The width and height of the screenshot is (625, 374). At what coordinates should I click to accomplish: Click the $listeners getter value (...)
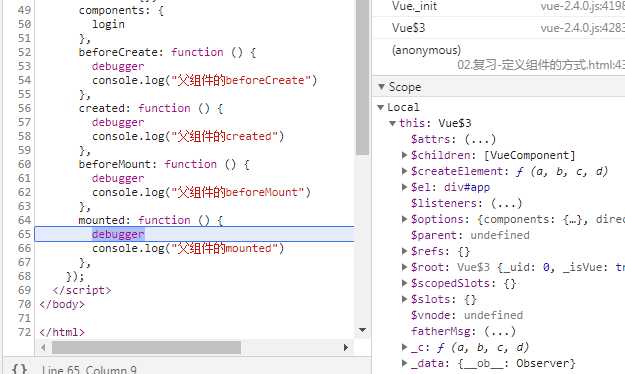(x=506, y=203)
